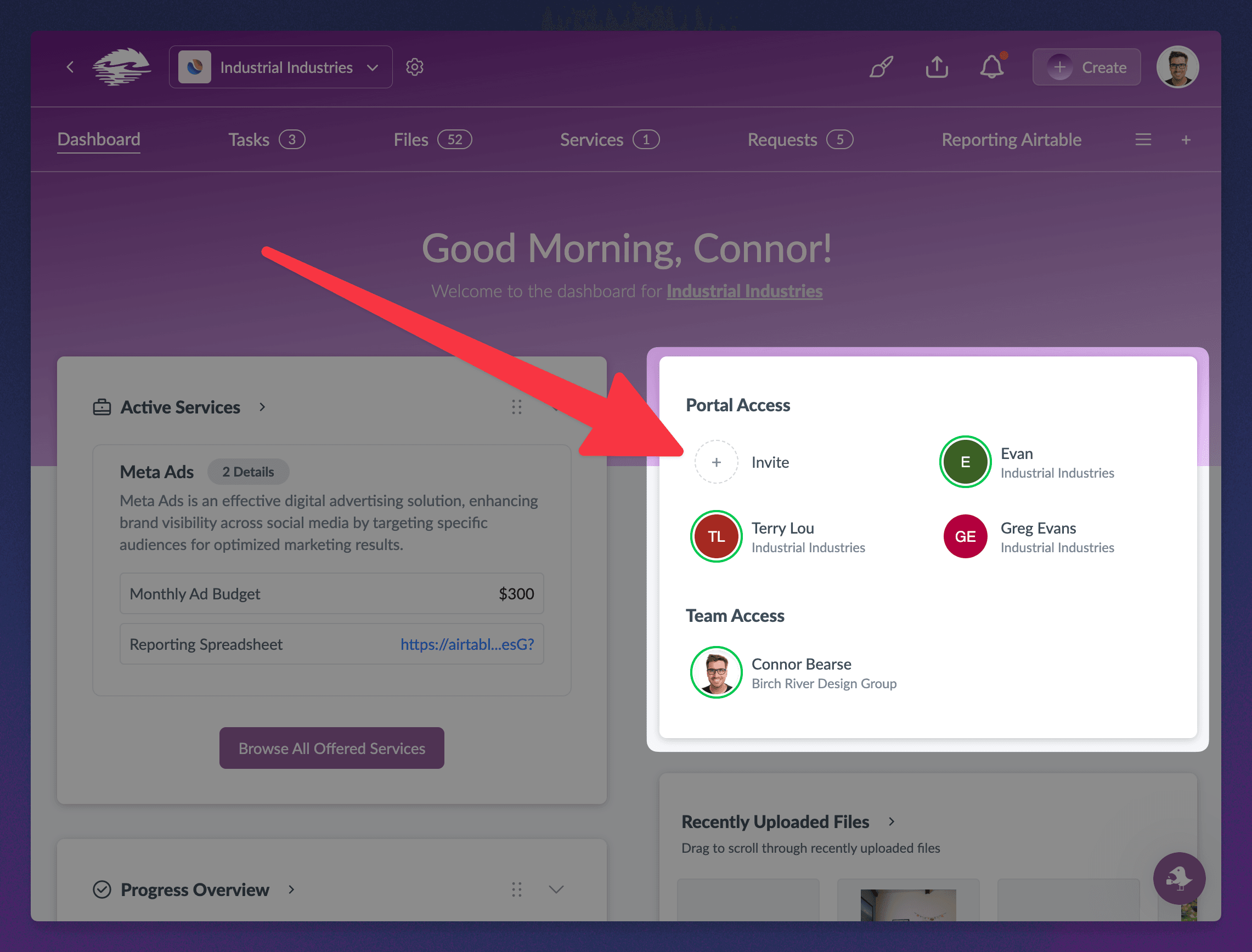The width and height of the screenshot is (1252, 952).
Task: Click the 2 Details badge
Action: pyautogui.click(x=248, y=472)
